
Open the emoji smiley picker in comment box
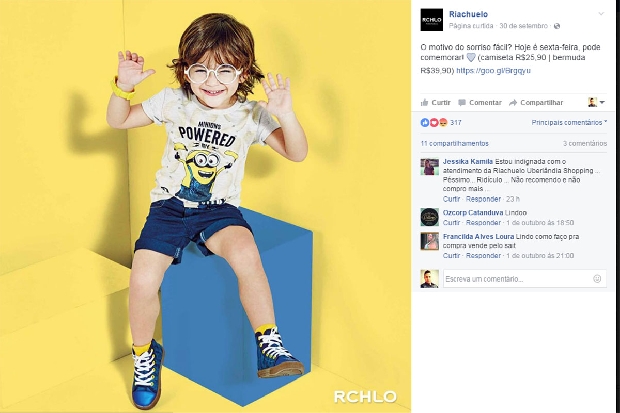click(x=597, y=279)
